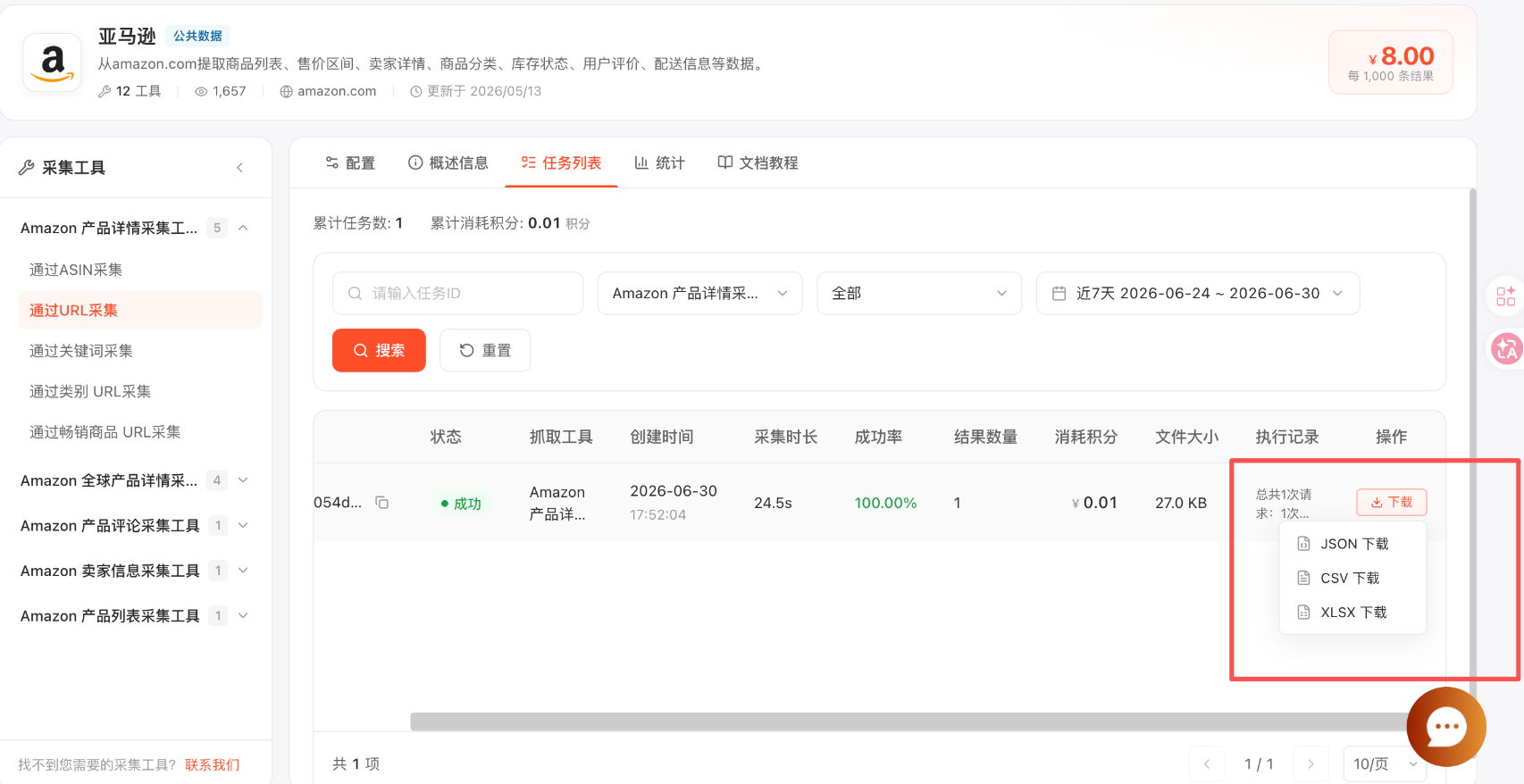Copy the task ID 054d...
Image resolution: width=1524 pixels, height=784 pixels.
click(381, 503)
